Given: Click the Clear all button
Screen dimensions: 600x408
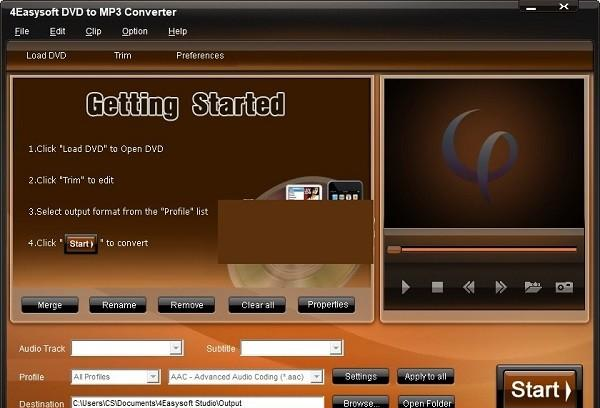Looking at the screenshot, I should point(257,305).
